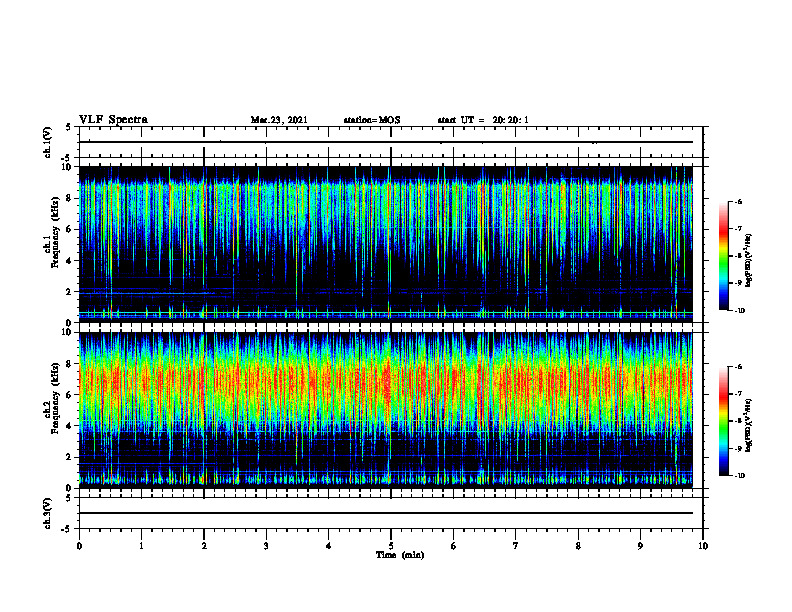Click the "VLF Spectra" plot title
Screen dimensions: 792x612
tap(113, 119)
